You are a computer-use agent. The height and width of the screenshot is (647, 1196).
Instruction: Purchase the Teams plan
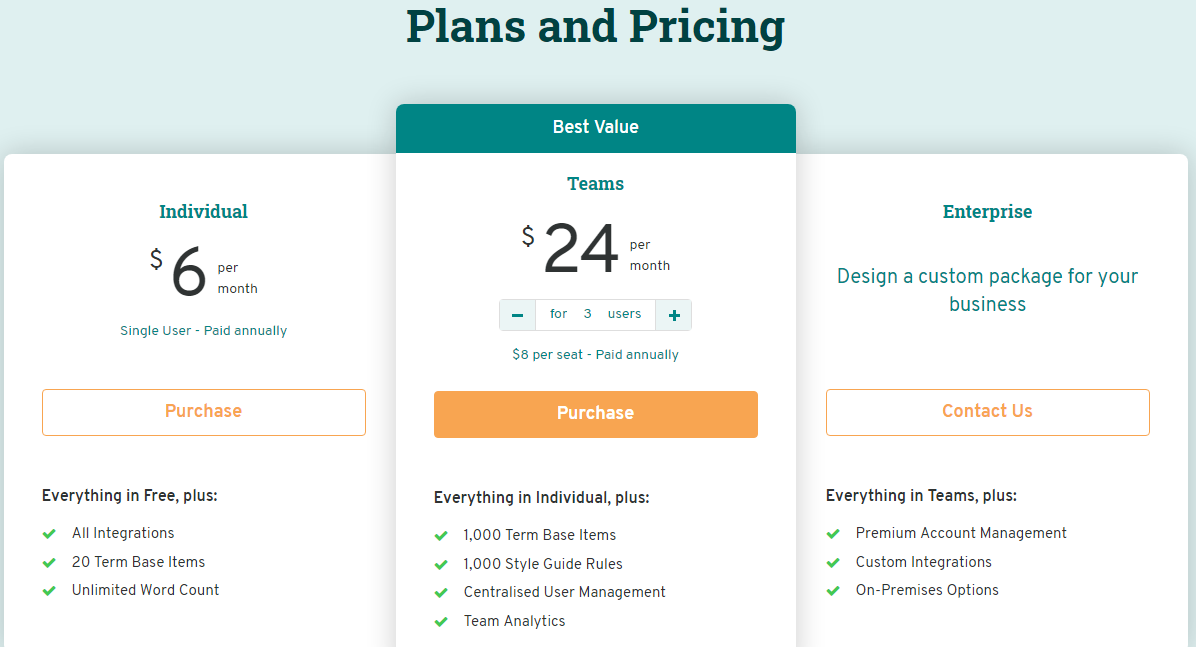[595, 414]
